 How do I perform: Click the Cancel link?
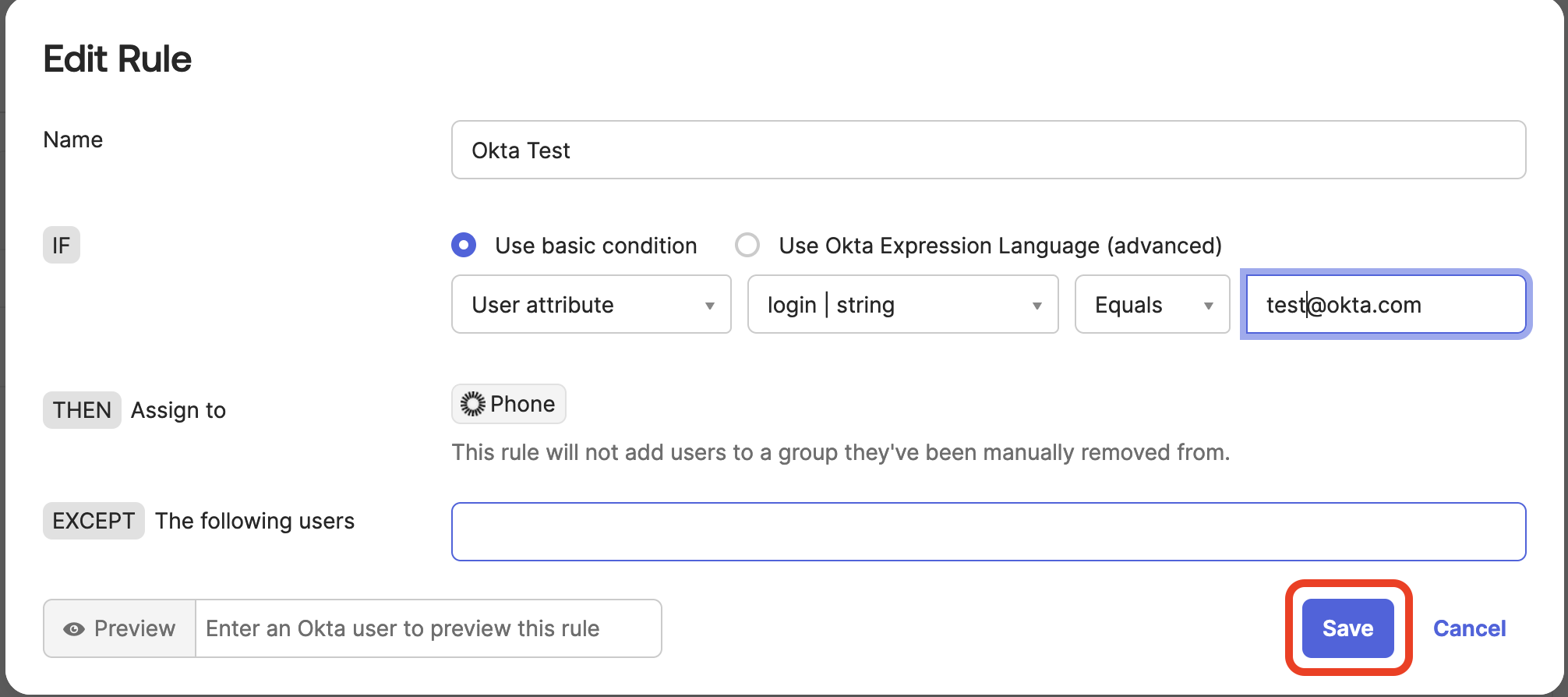(1469, 628)
